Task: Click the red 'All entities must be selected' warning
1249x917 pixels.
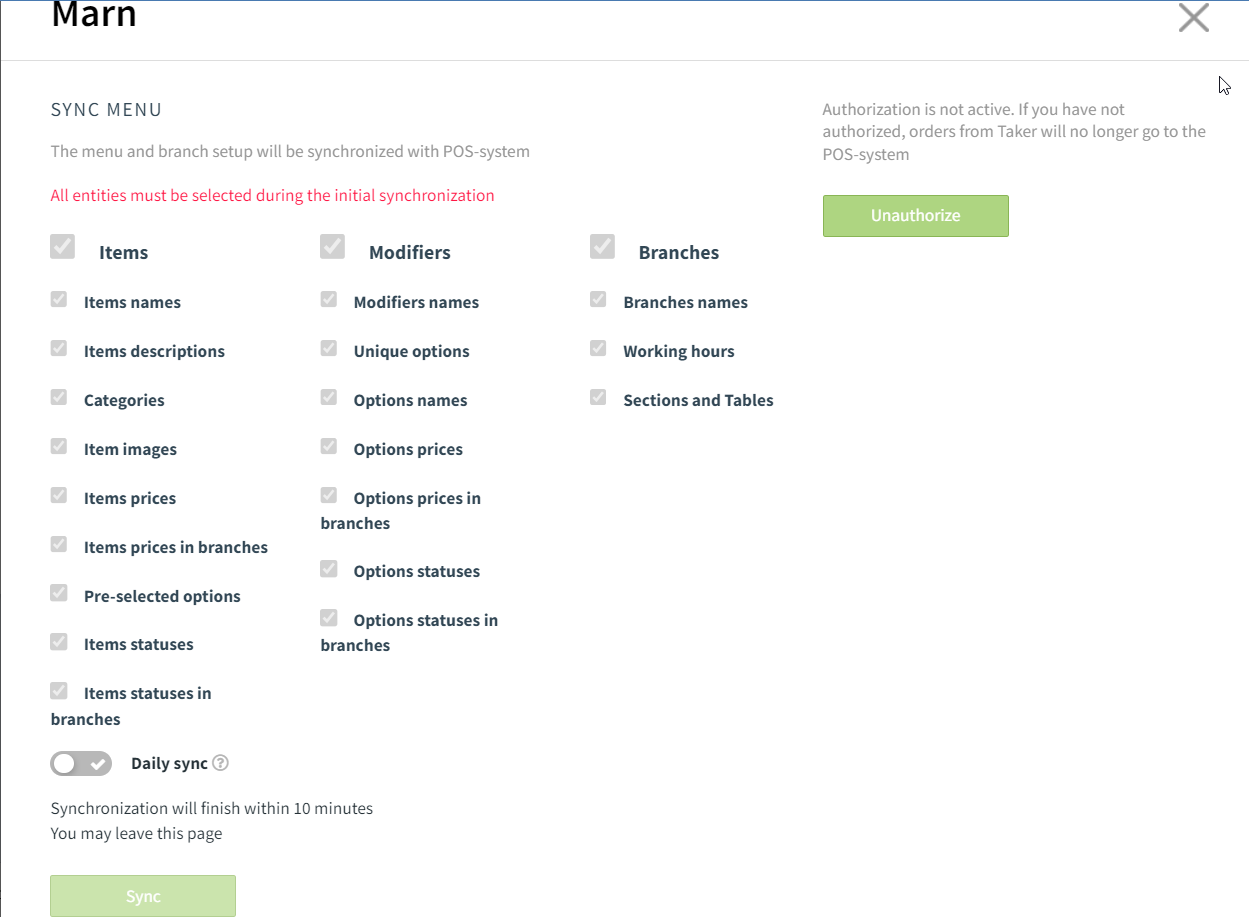Action: pos(273,196)
